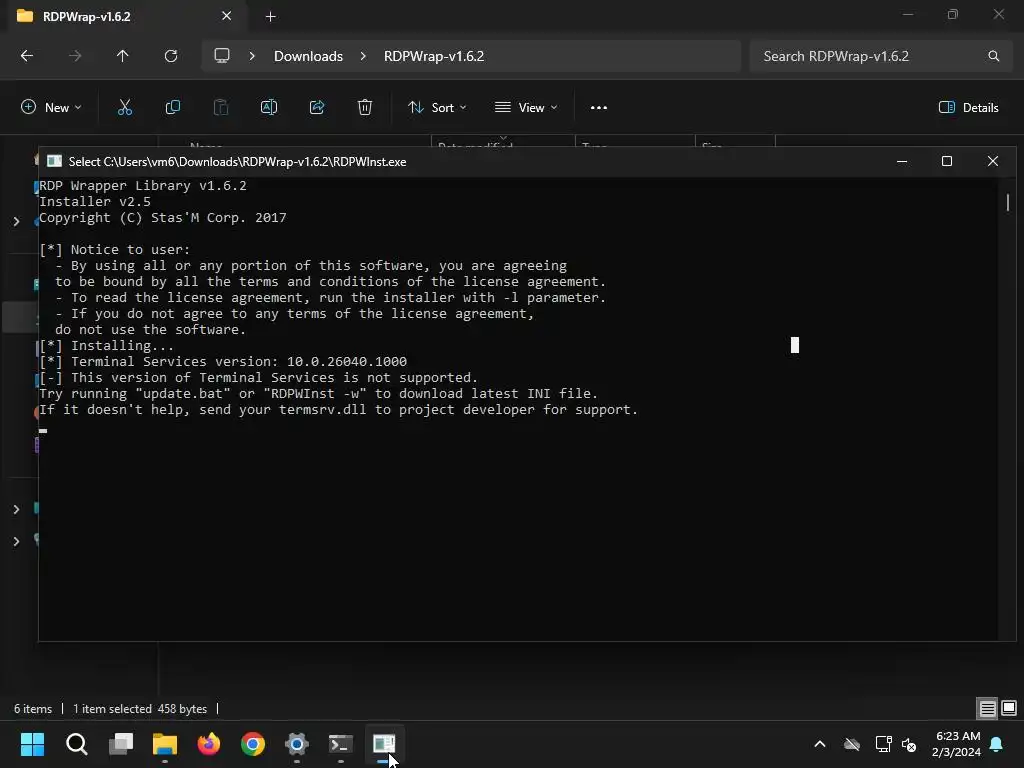This screenshot has height=768, width=1024.
Task: Switch to details list view layout
Action: pyautogui.click(x=987, y=708)
